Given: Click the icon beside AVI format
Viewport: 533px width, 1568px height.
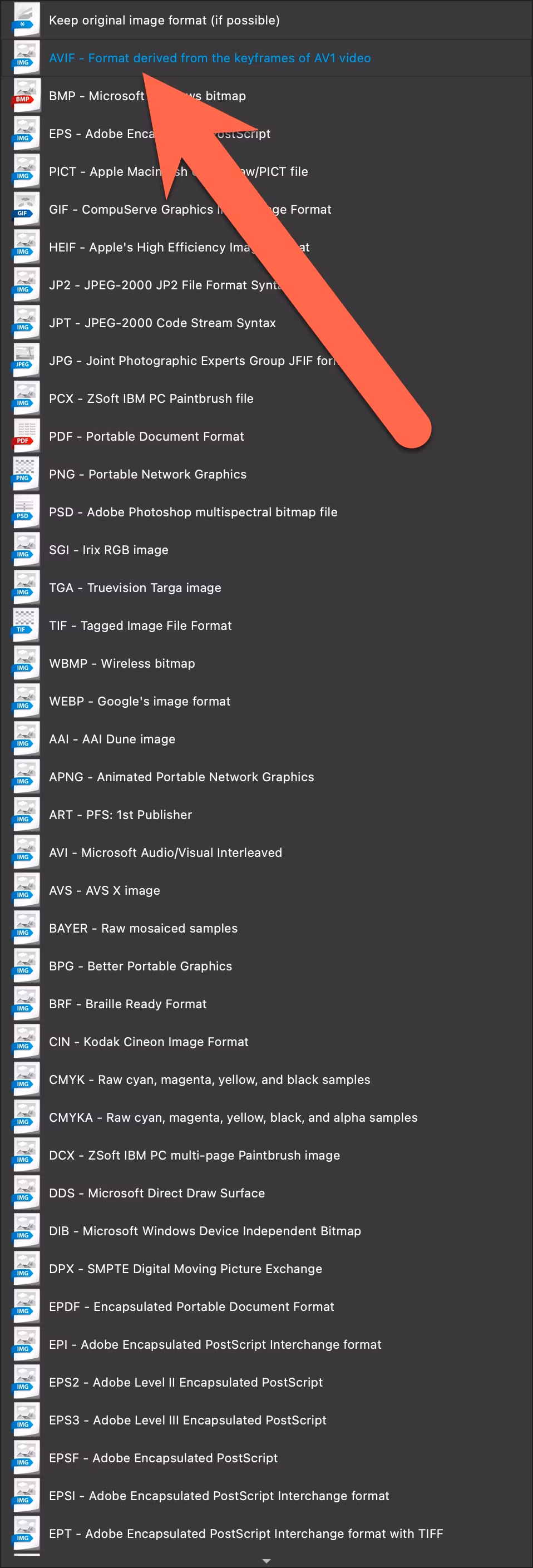Looking at the screenshot, I should pos(26,852).
